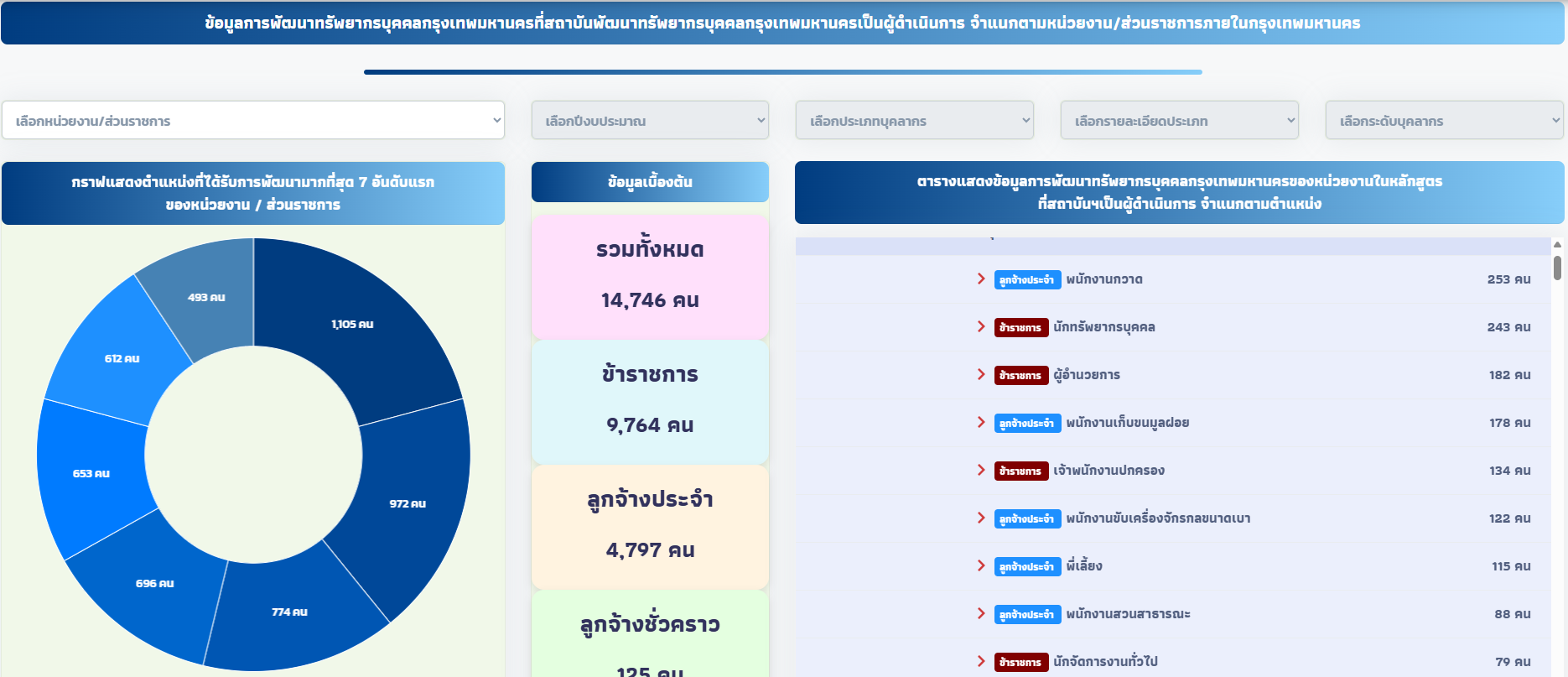1568x677 pixels.
Task: Open the เลือกระดับบุคลากร dropdown
Action: [1444, 120]
